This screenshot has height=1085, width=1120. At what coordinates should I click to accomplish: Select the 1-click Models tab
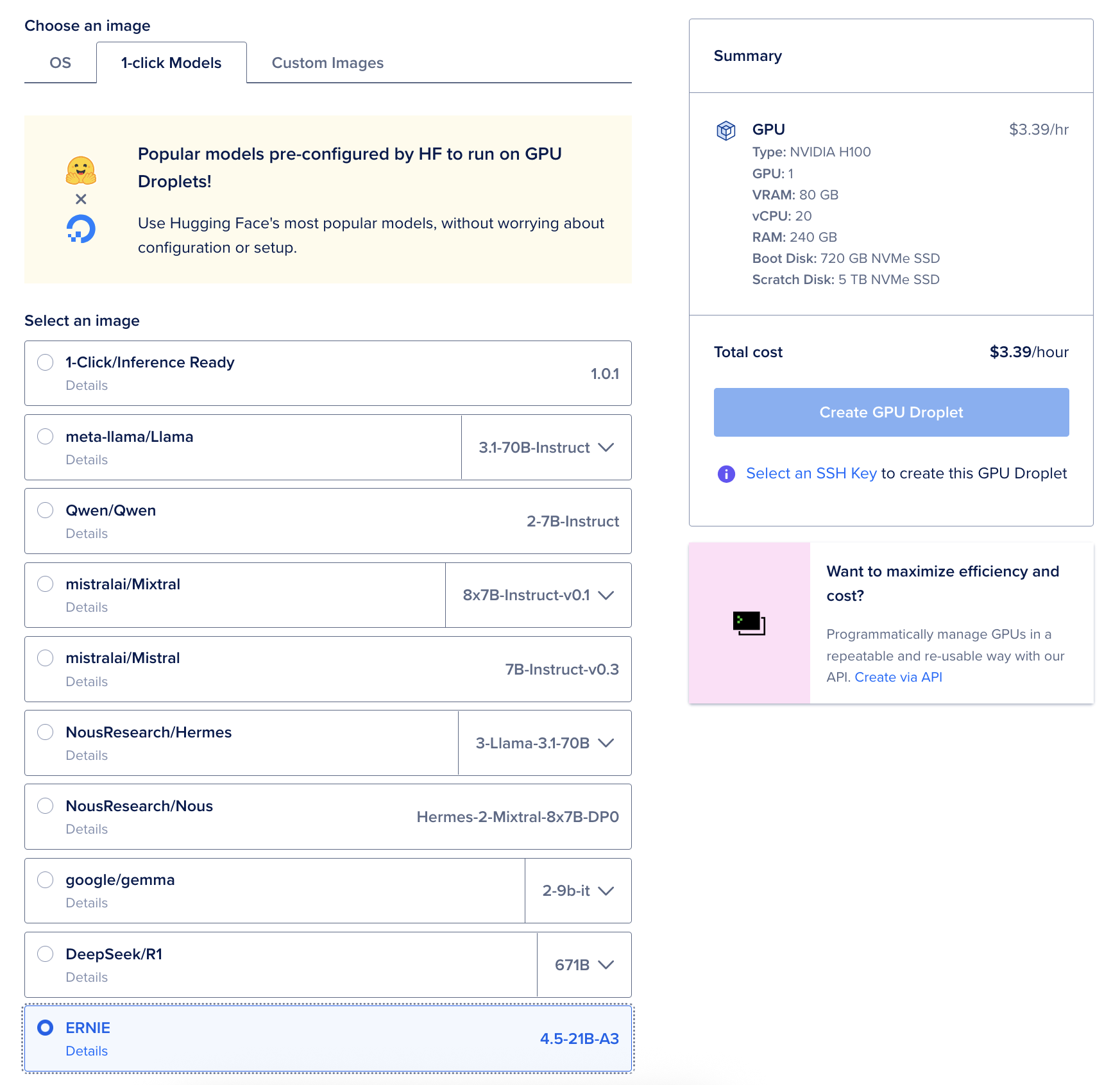click(171, 63)
